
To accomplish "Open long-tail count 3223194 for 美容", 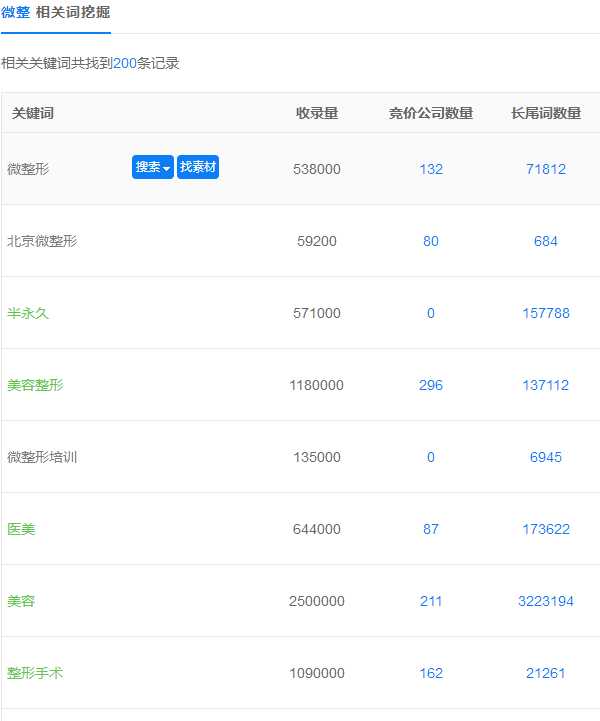I will pos(546,601).
